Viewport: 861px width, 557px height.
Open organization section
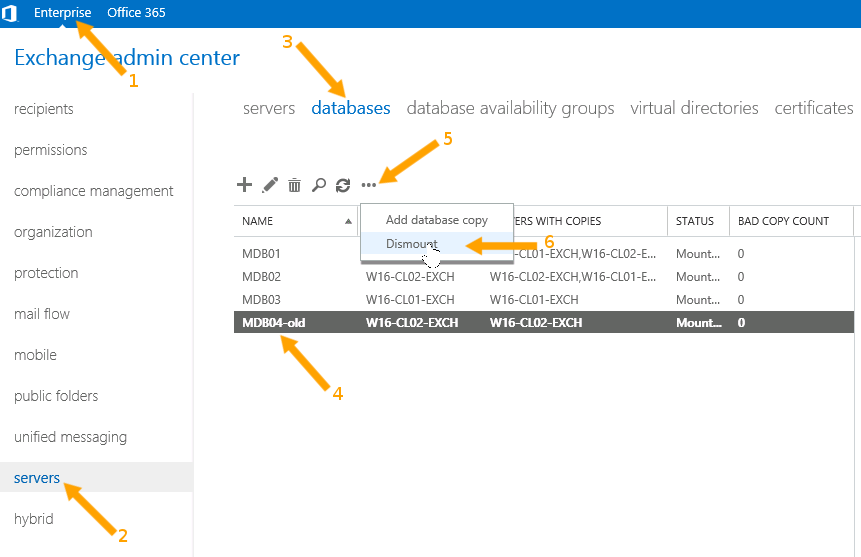[x=53, y=232]
